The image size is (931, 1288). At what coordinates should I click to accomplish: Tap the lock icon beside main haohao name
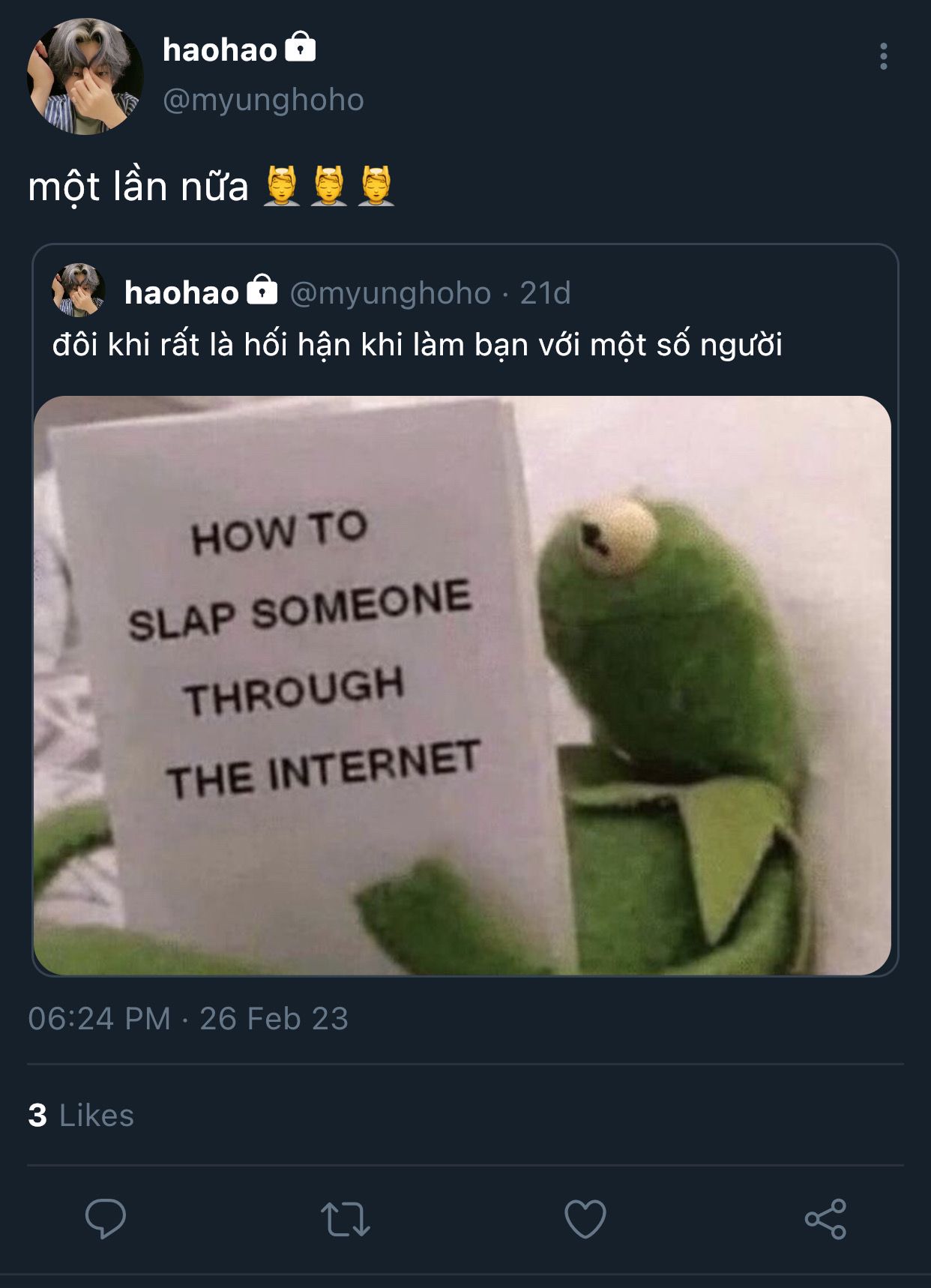click(x=301, y=46)
